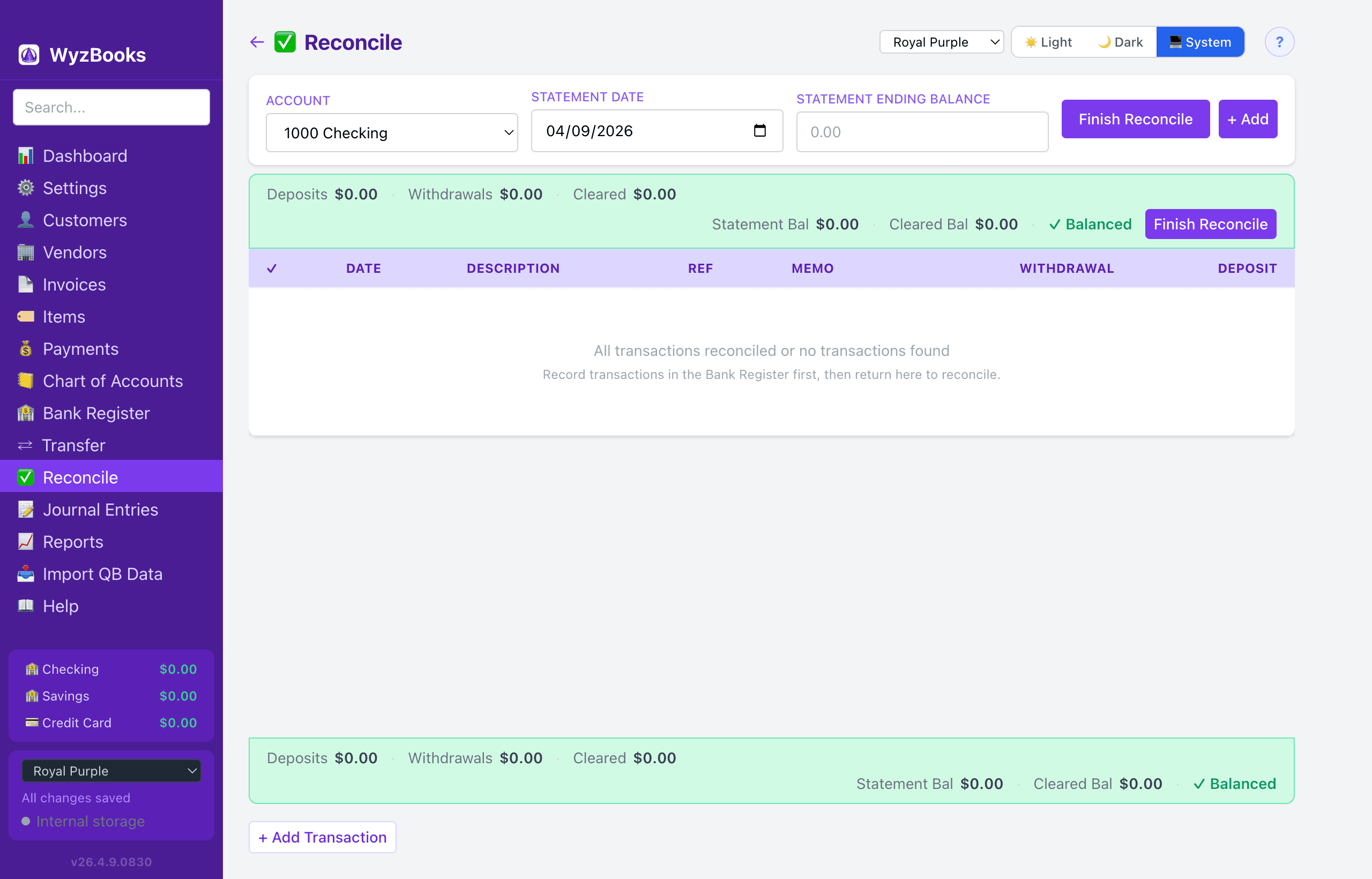Click the Bank Register building icon
Viewport: 1372px width, 879px height.
pyautogui.click(x=26, y=413)
